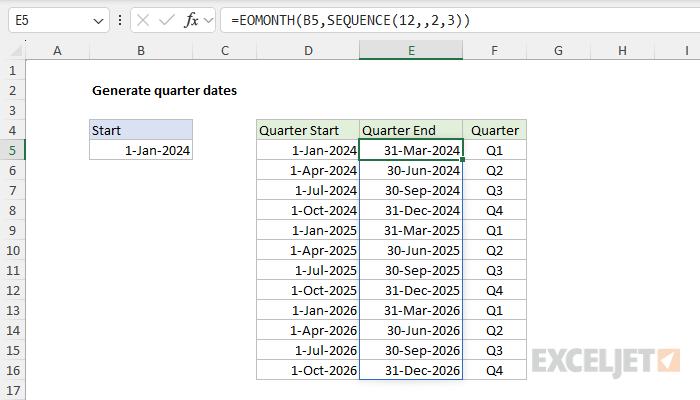Viewport: 700px width, 400px height.
Task: Select column A header
Action: 57,50
